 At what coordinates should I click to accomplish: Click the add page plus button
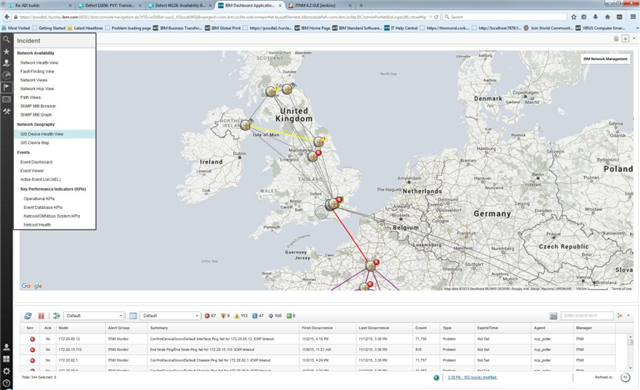coord(625,38)
